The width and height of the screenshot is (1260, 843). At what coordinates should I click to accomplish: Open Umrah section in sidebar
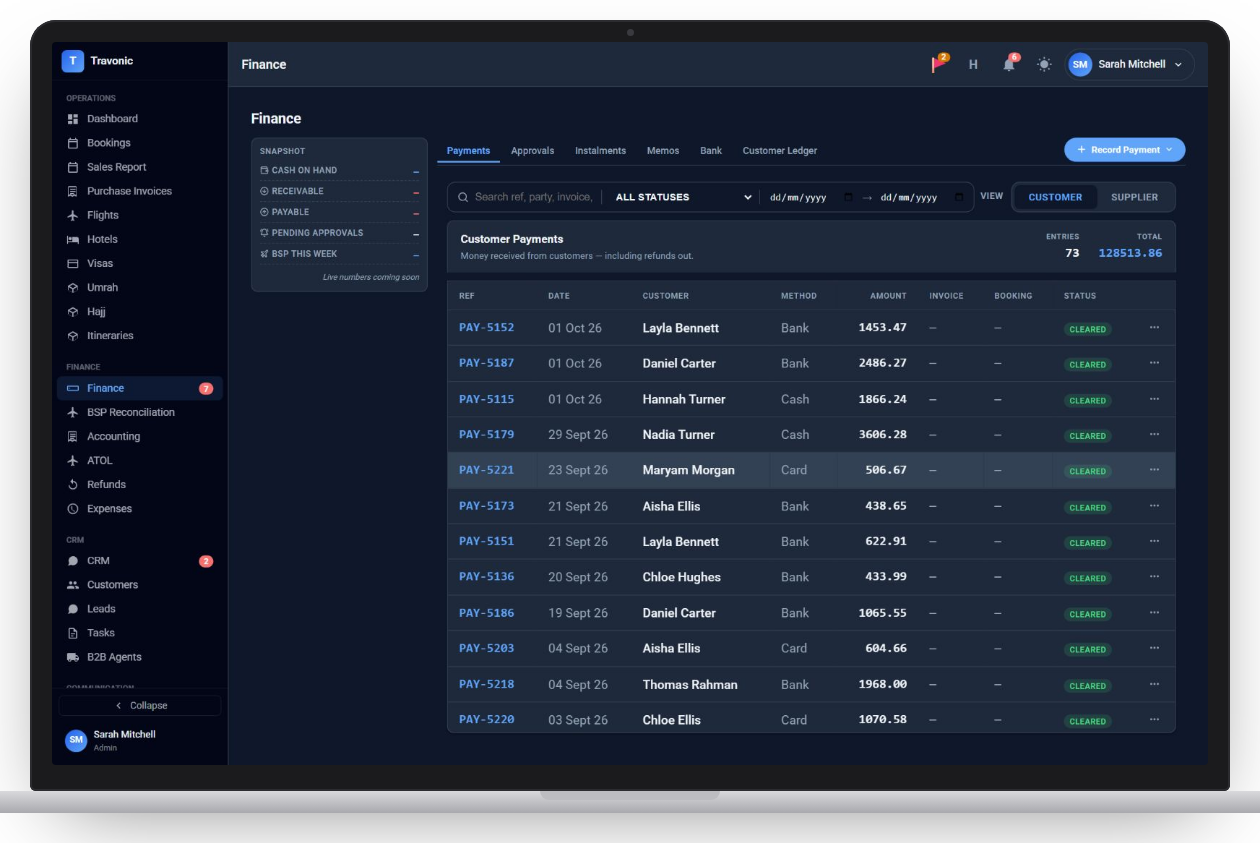[x=139, y=287]
